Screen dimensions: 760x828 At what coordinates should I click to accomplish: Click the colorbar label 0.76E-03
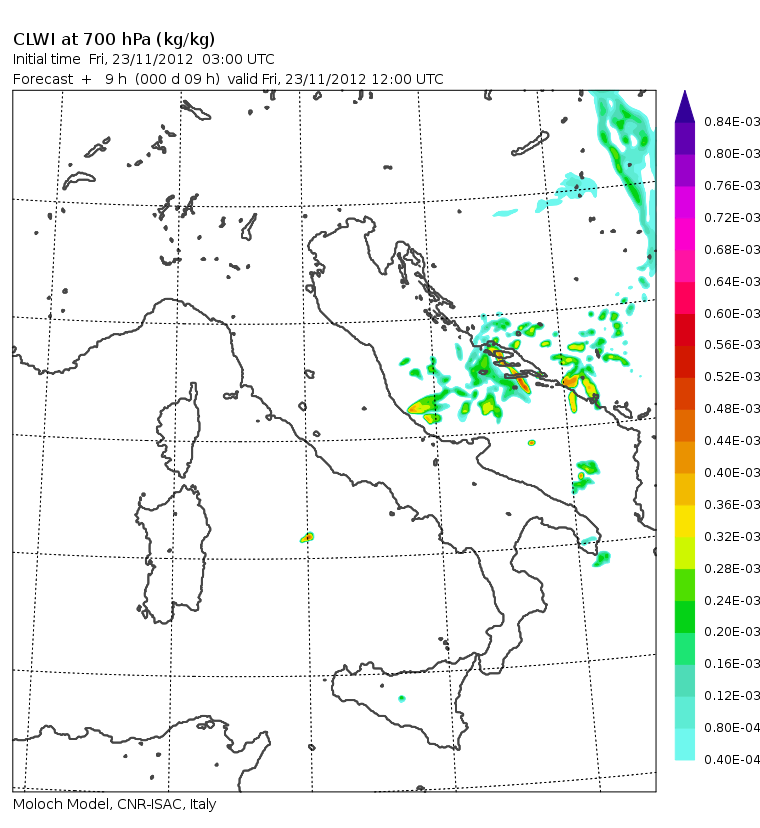732,186
